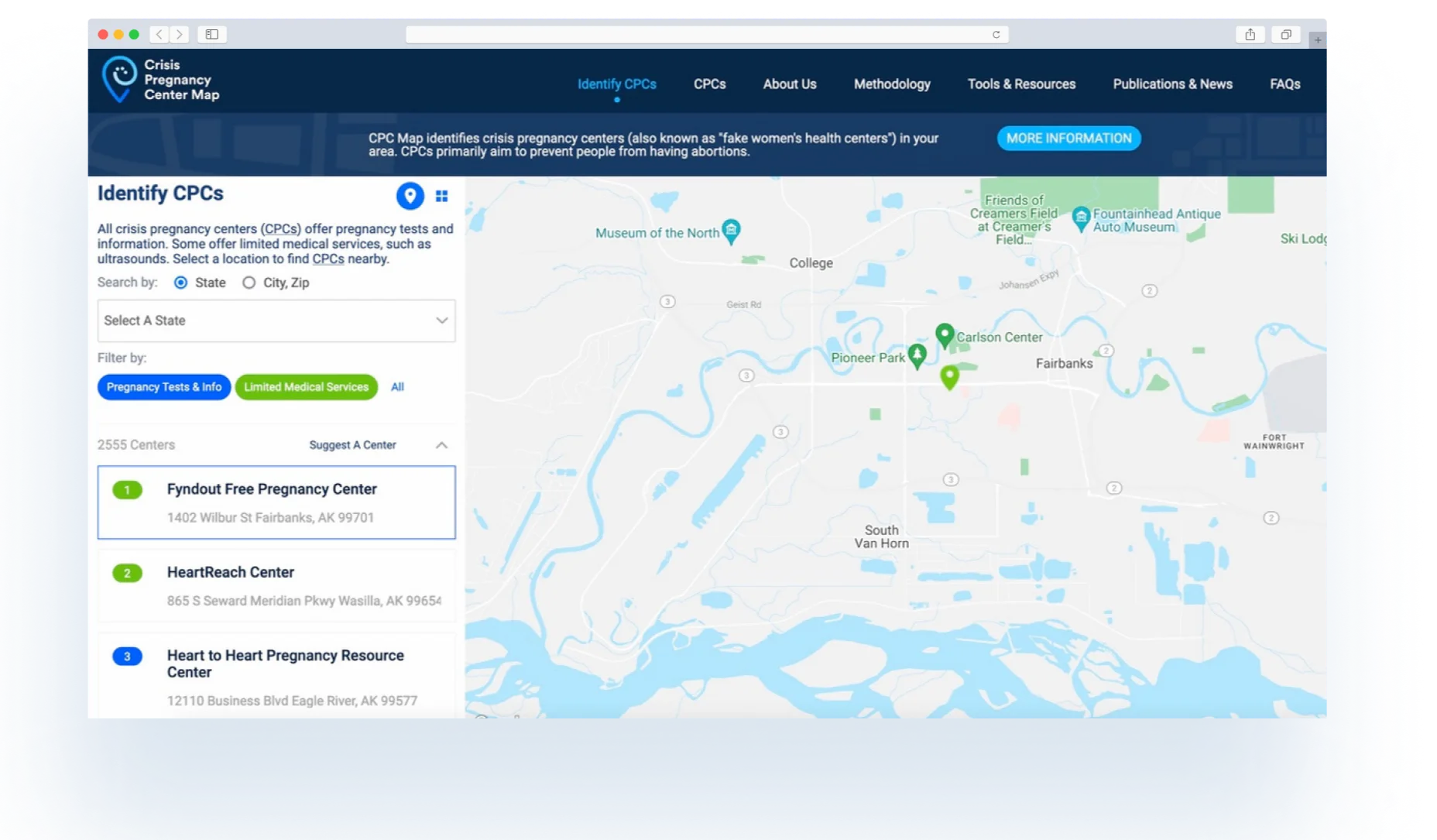Image resolution: width=1437 pixels, height=840 pixels.
Task: Select the State radio button
Action: click(181, 283)
